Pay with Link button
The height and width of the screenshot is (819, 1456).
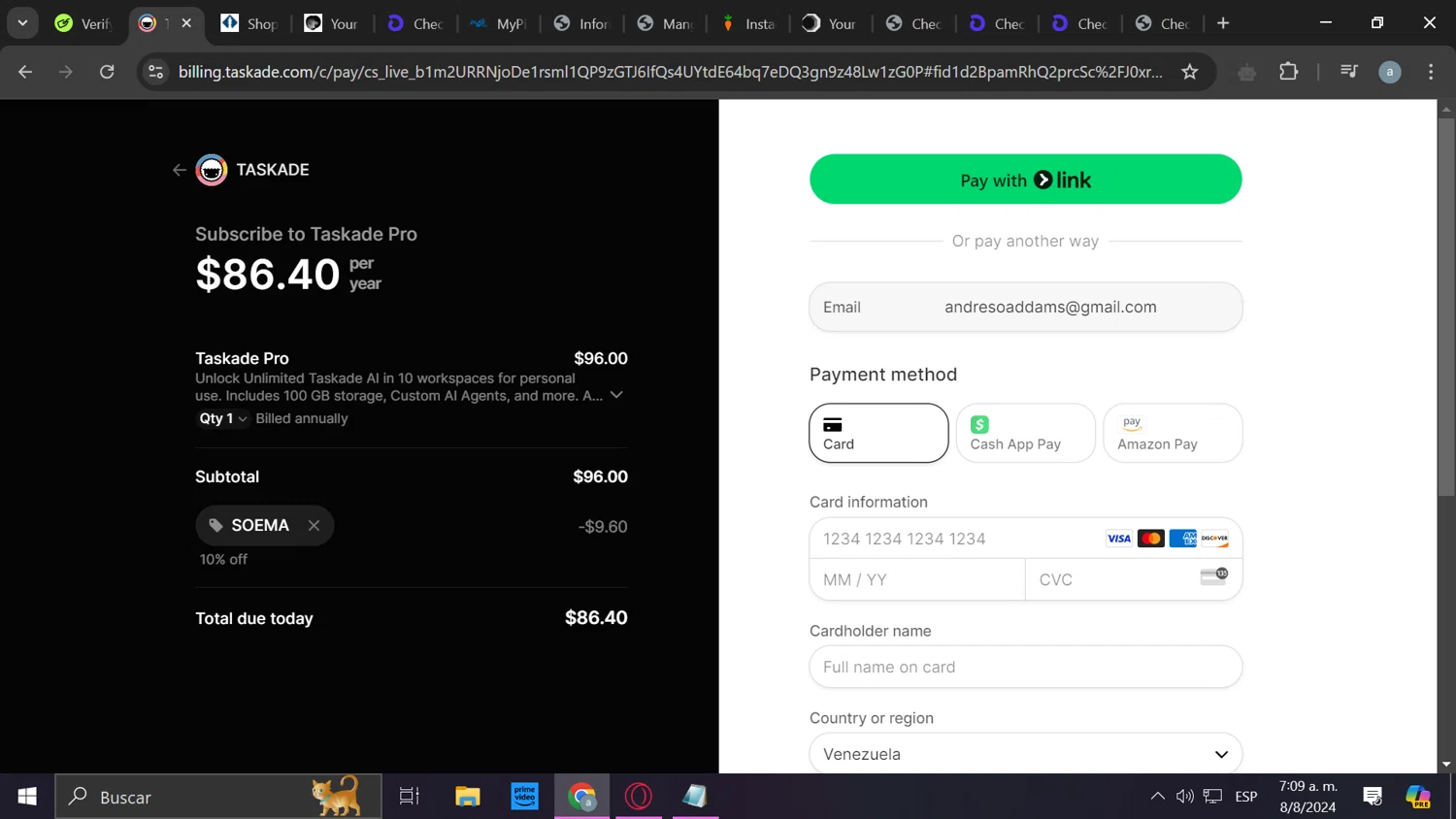coord(1025,180)
